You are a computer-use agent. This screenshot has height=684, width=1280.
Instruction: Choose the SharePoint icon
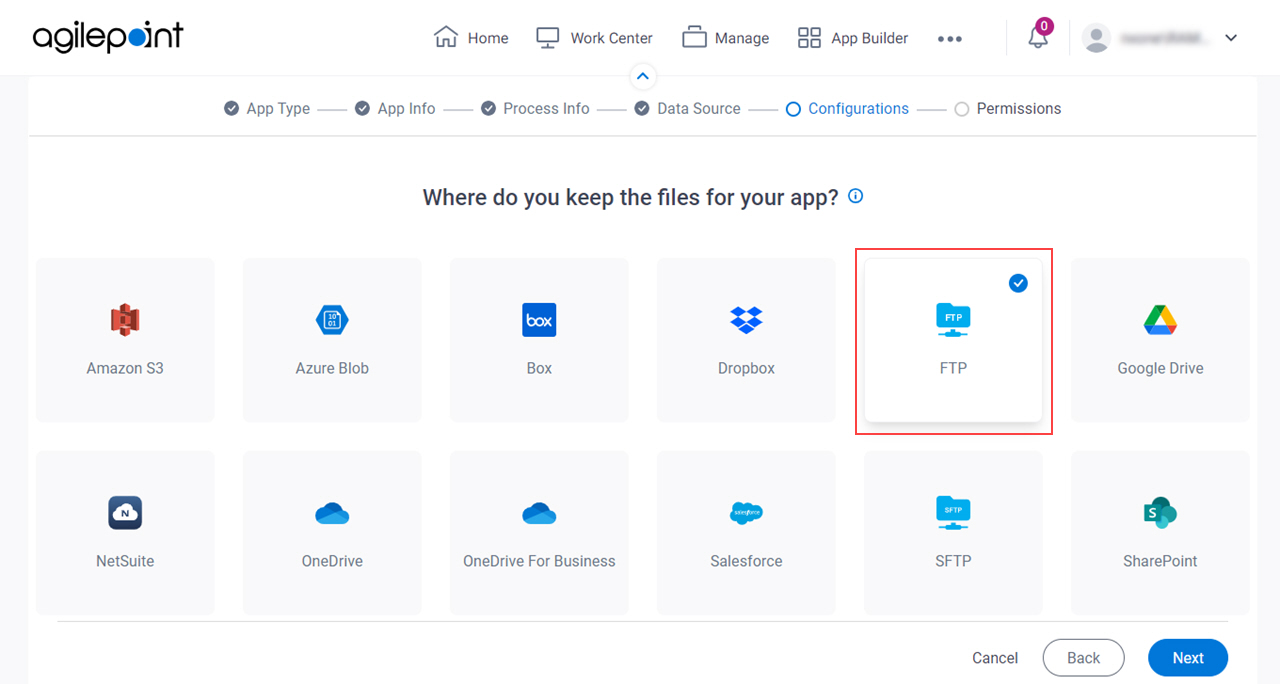pos(1160,513)
